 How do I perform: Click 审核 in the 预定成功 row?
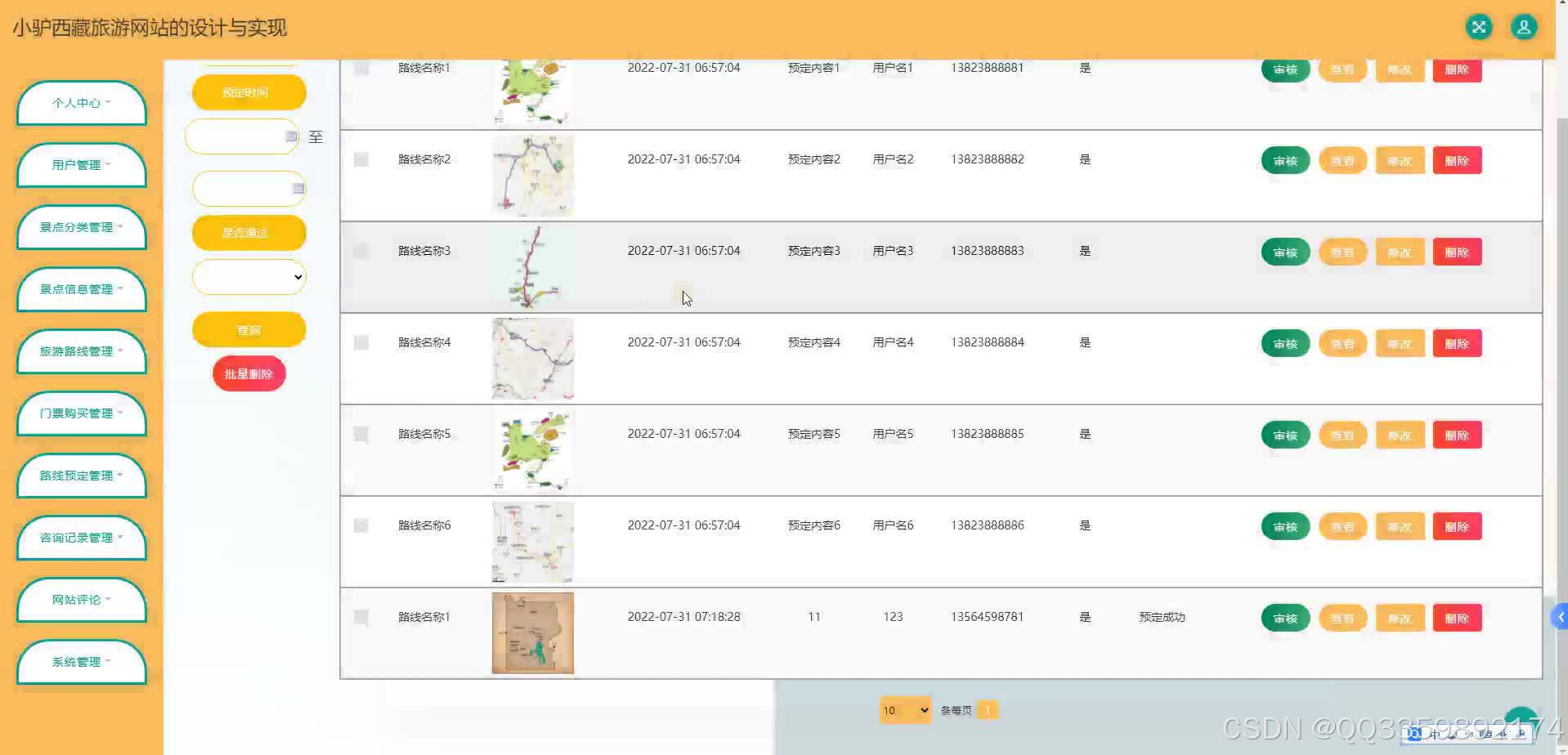(x=1285, y=619)
